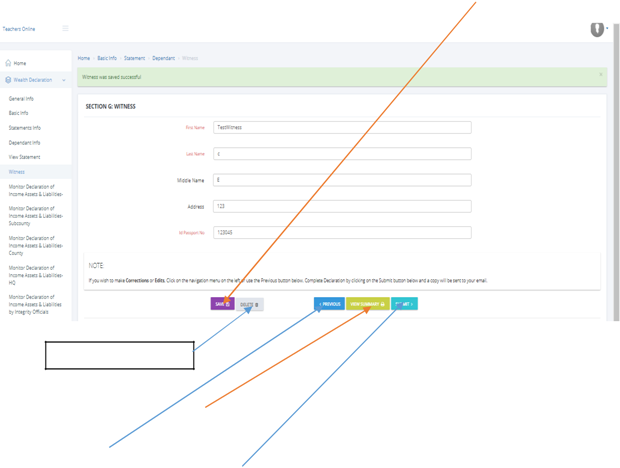
Task: Open View Statement from sidebar
Action: [25, 157]
